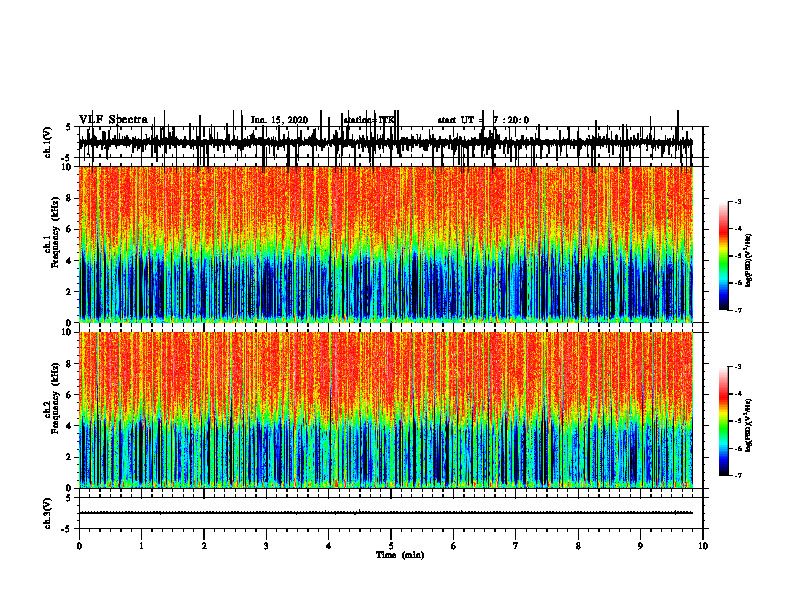Click the 'ch.1(V)' waveform axis label
The width and height of the screenshot is (792, 612).
click(48, 142)
